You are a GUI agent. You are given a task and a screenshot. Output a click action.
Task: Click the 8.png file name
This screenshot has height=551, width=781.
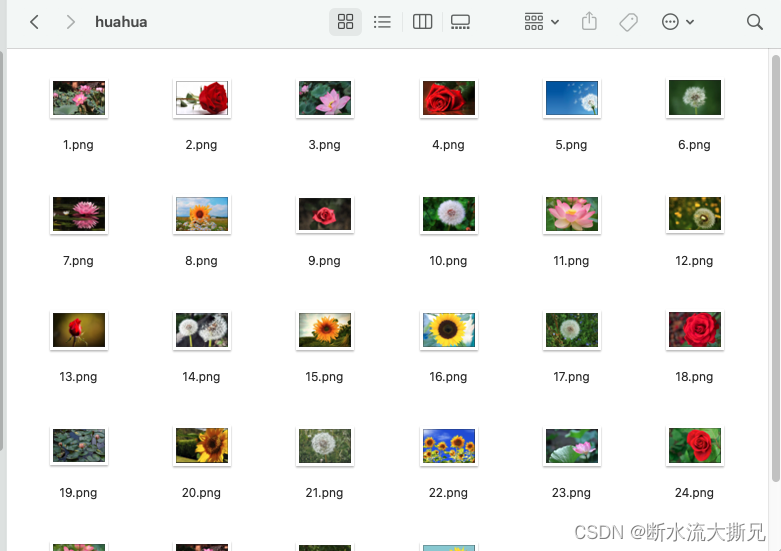pyautogui.click(x=201, y=261)
